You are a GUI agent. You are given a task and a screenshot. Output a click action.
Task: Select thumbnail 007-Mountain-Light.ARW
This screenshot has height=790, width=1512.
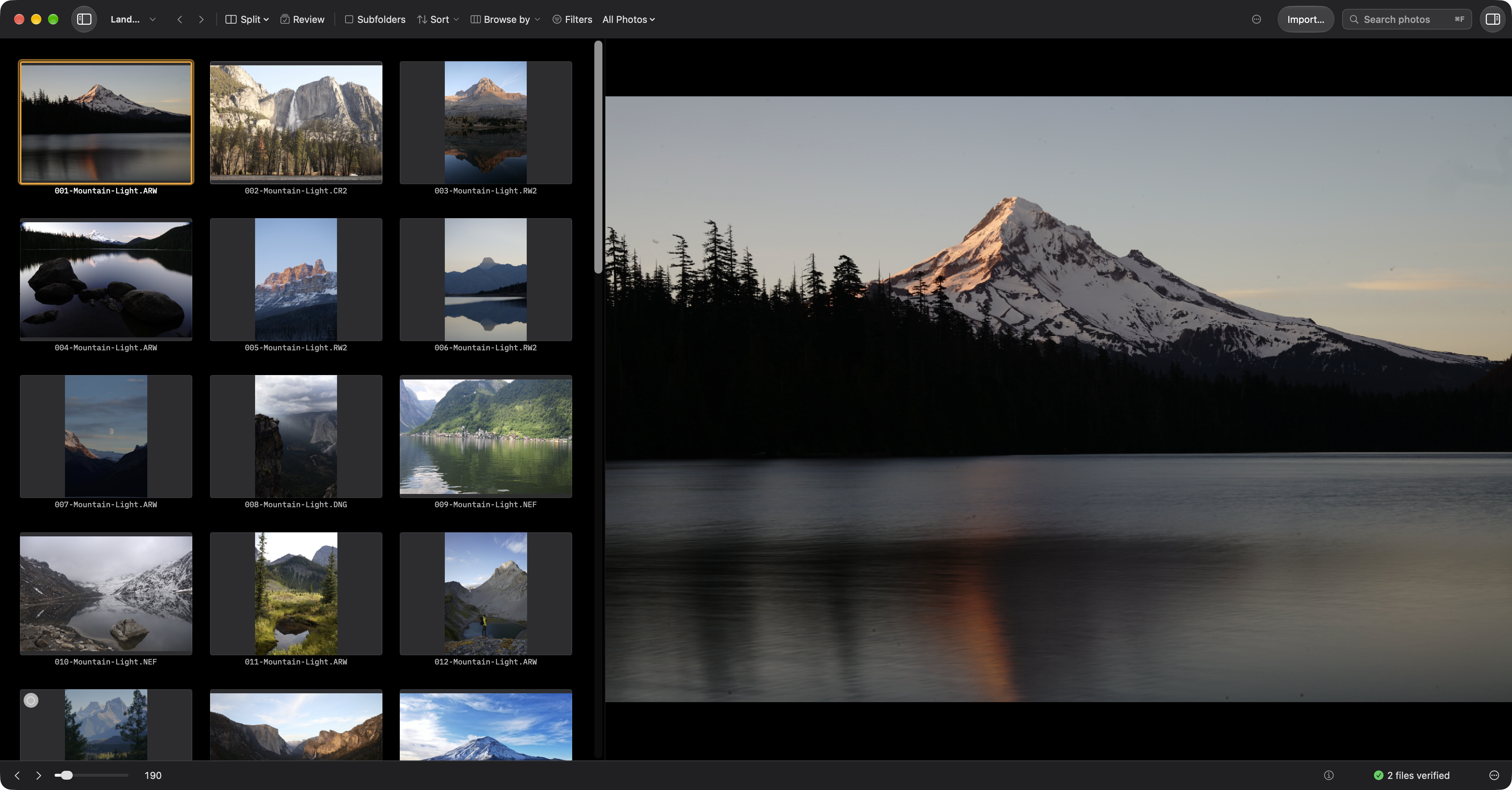tap(106, 436)
